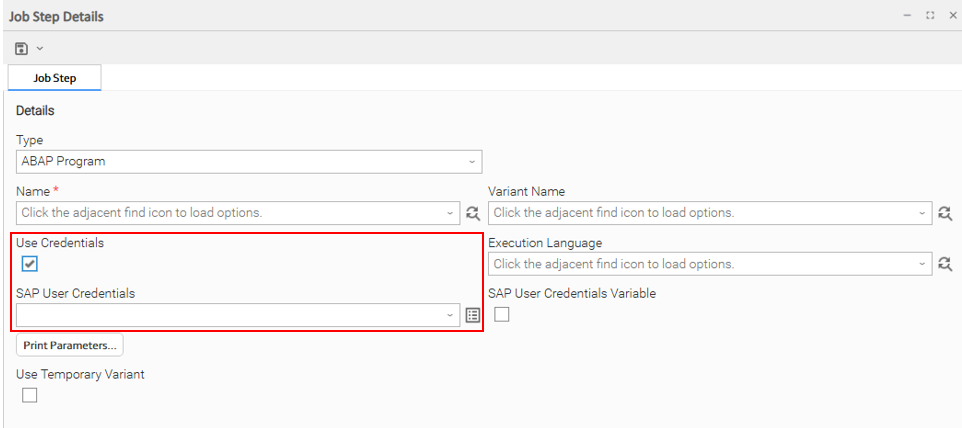Click the find icon beside Execution Language
962x428 pixels.
[x=945, y=264]
